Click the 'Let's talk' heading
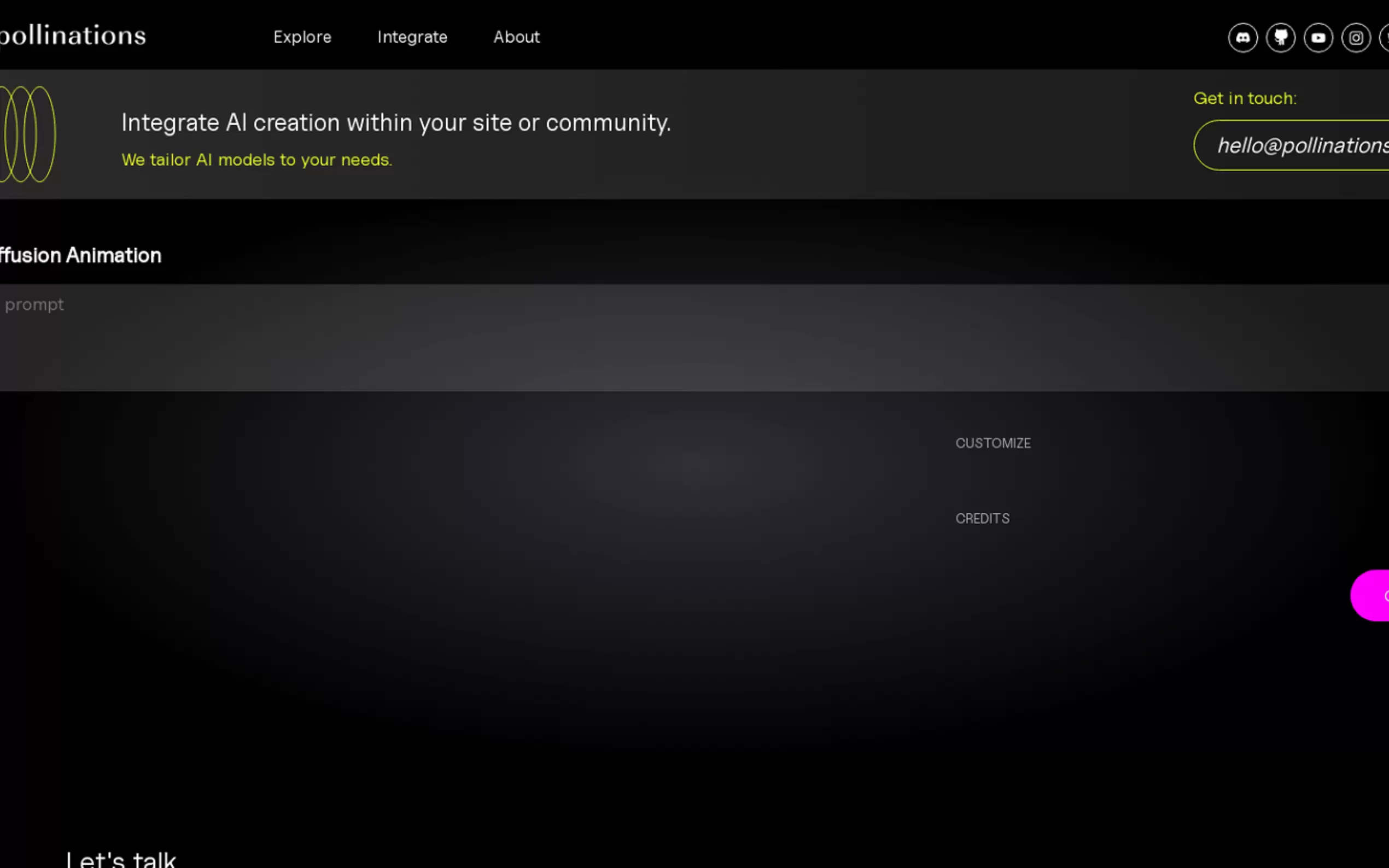 121,859
